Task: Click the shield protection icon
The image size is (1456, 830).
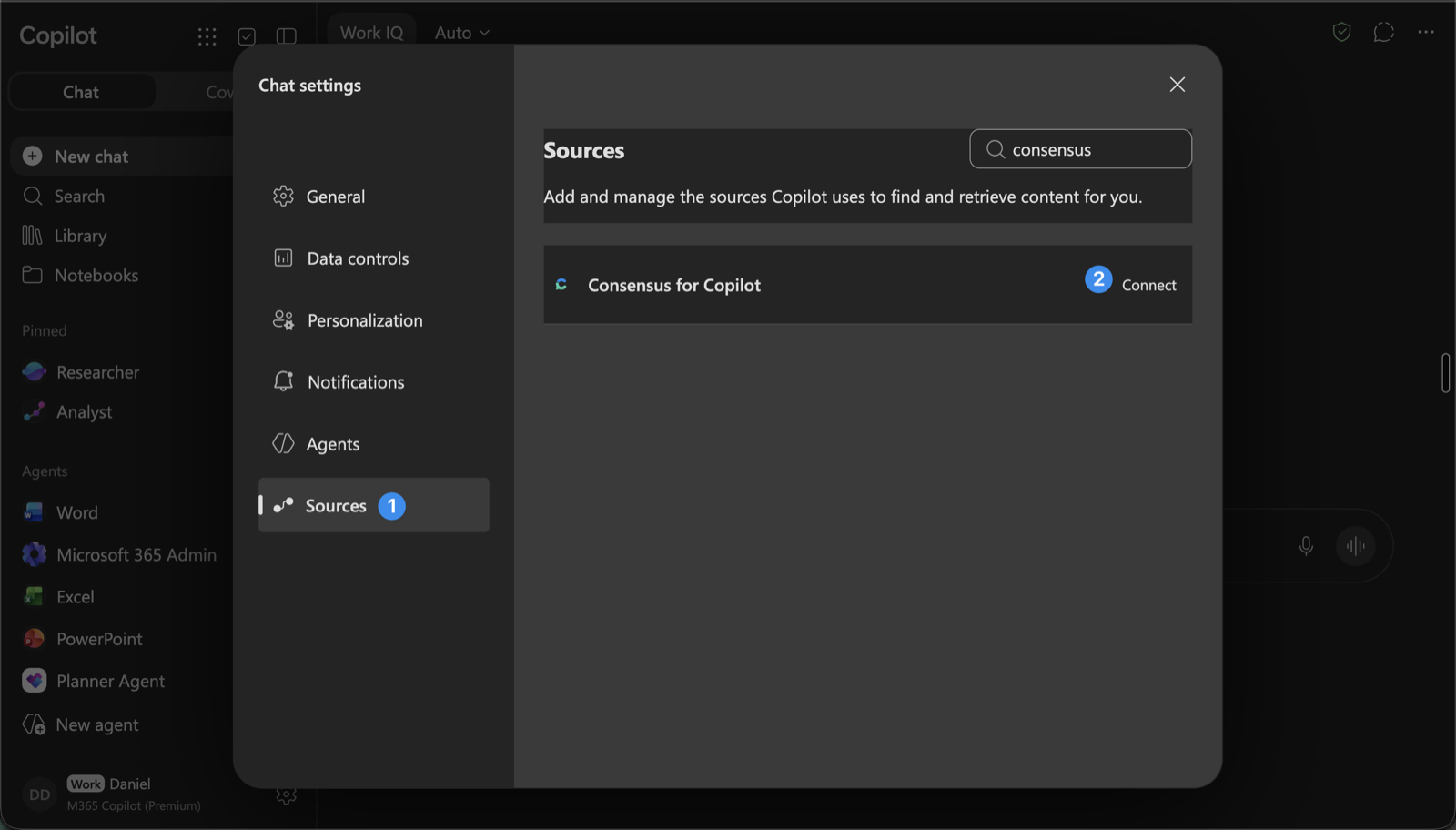Action: click(1341, 32)
